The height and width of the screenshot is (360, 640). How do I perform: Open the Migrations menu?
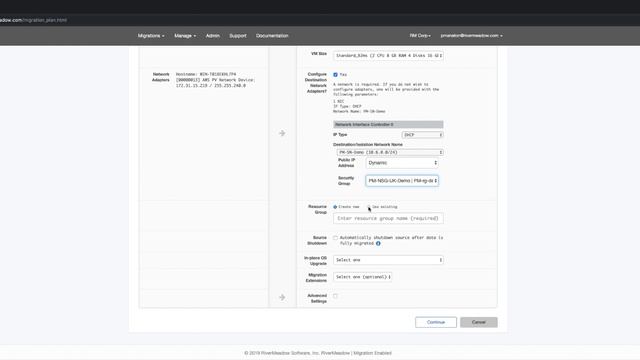coord(151,36)
